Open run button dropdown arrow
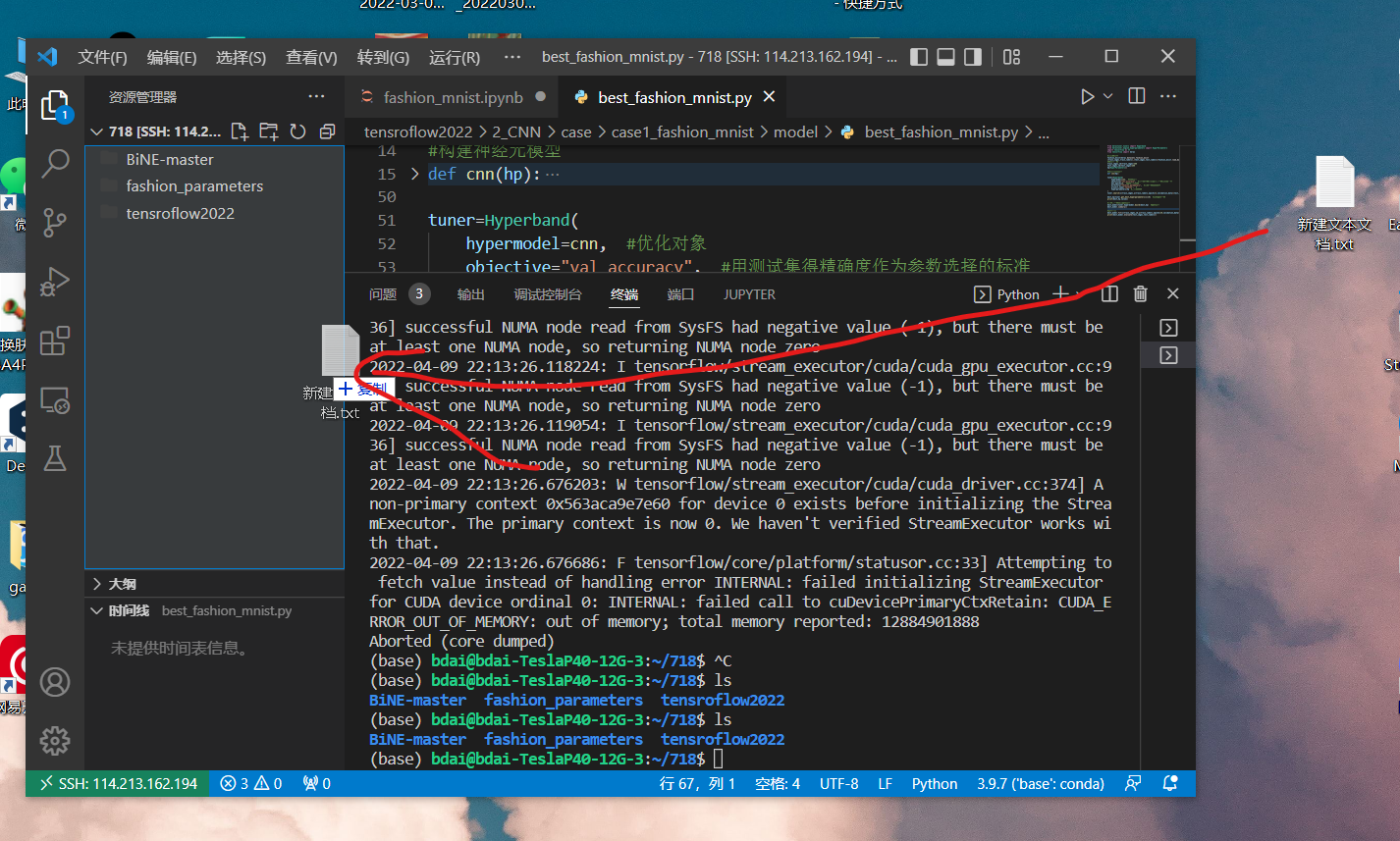 tap(1108, 97)
